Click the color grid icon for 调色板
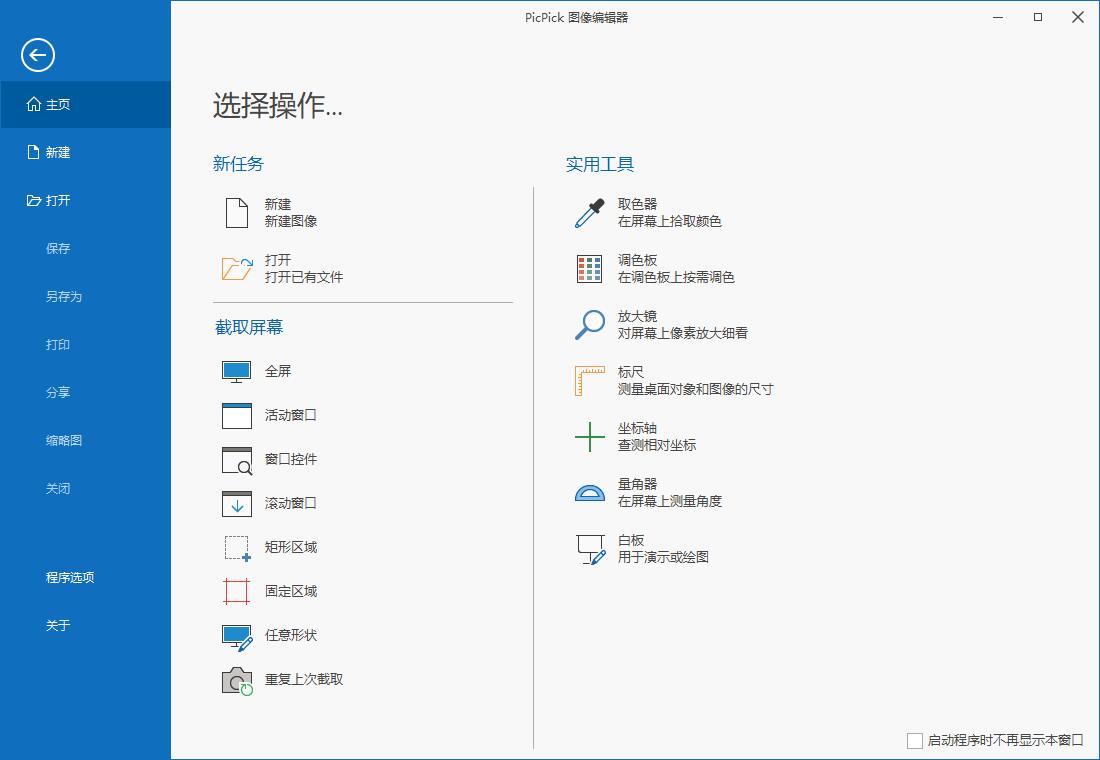Image resolution: width=1100 pixels, height=760 pixels. click(589, 269)
